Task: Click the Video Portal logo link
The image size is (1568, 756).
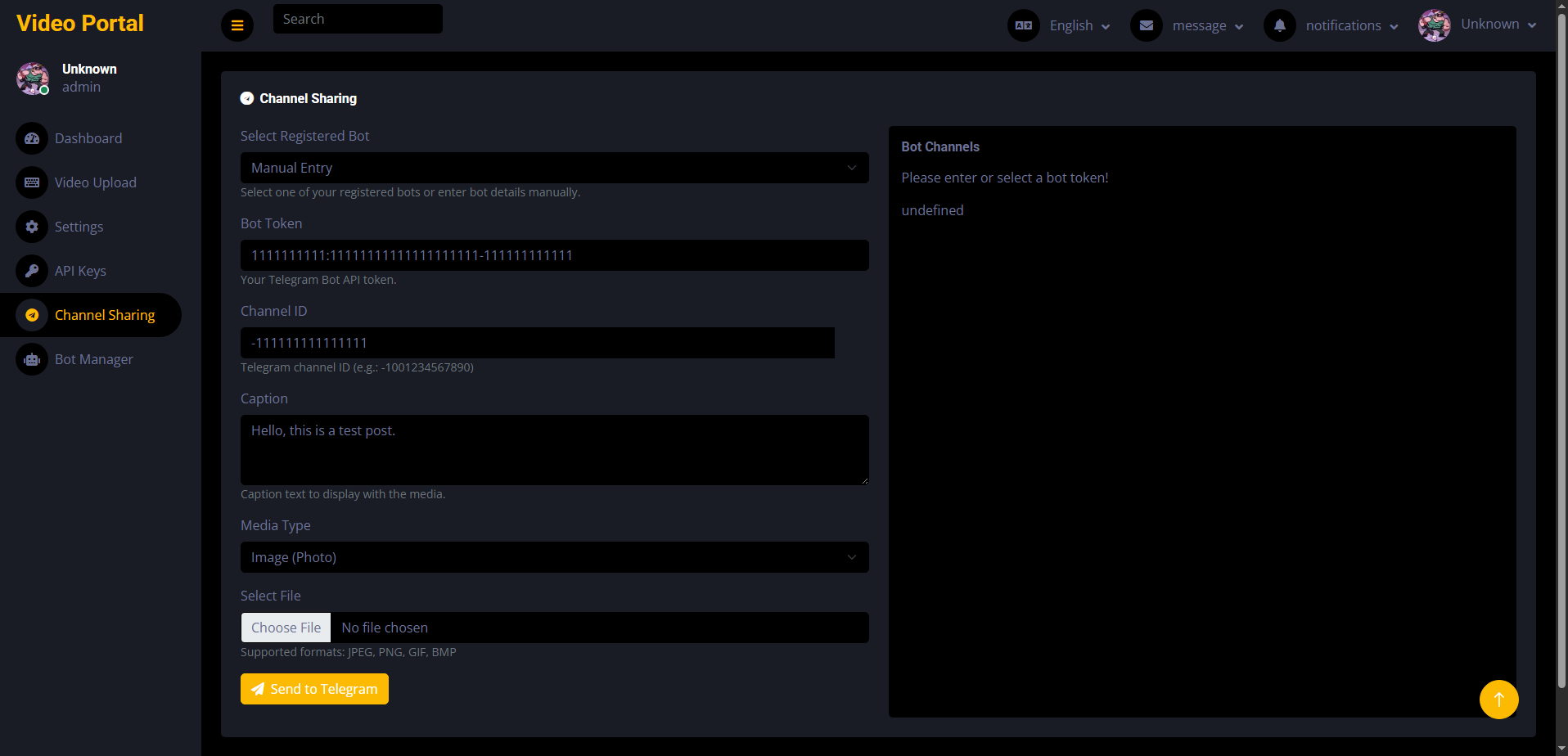Action: coord(80,23)
